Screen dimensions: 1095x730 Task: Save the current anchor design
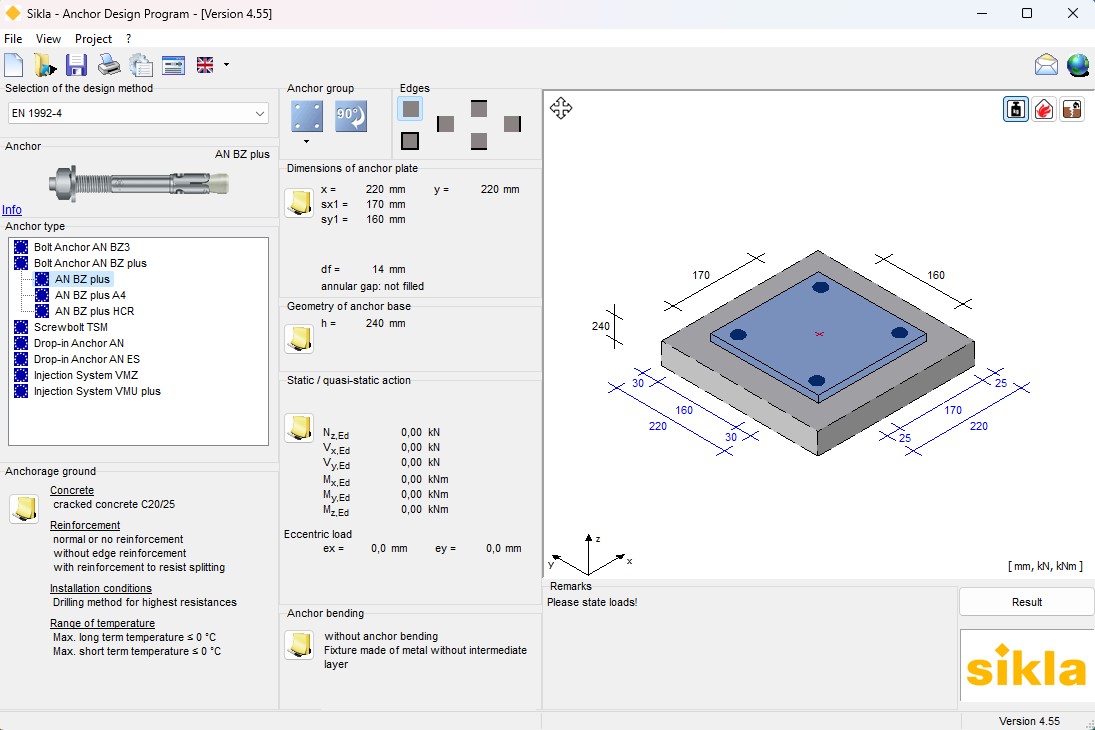tap(76, 64)
